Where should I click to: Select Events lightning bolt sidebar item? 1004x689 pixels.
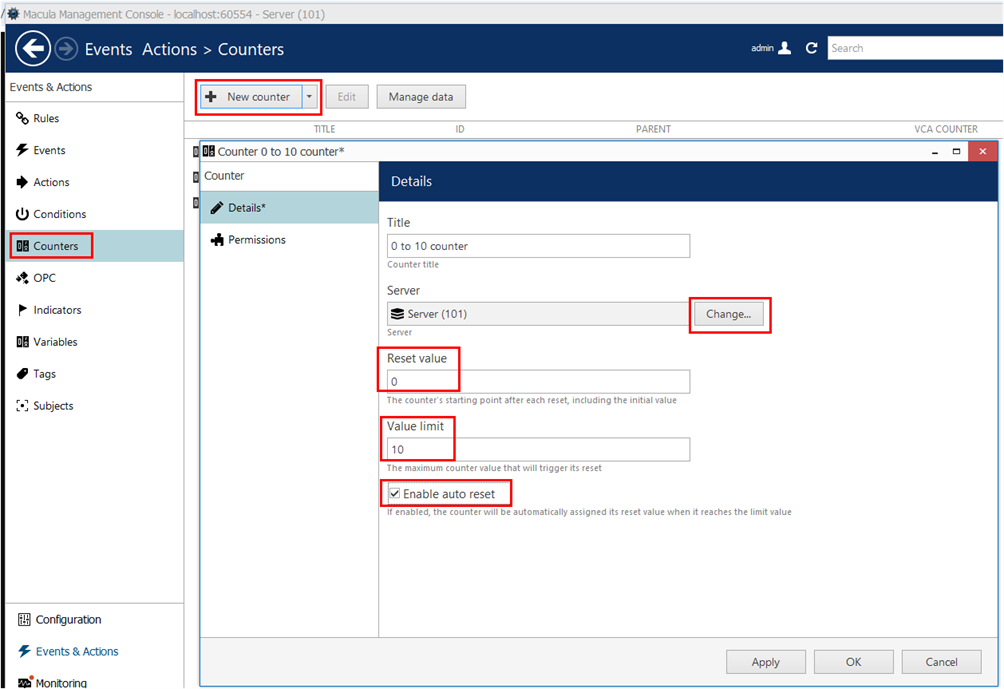(48, 150)
